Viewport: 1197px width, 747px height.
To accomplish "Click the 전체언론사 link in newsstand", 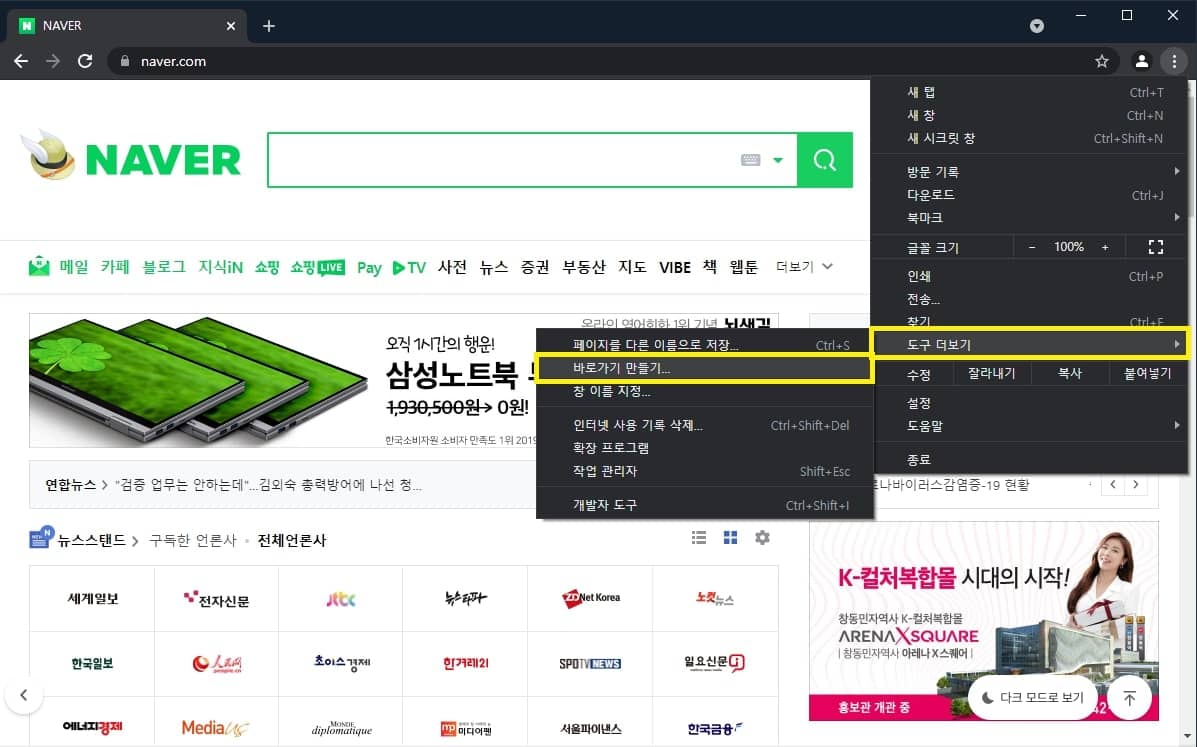I will (x=293, y=537).
